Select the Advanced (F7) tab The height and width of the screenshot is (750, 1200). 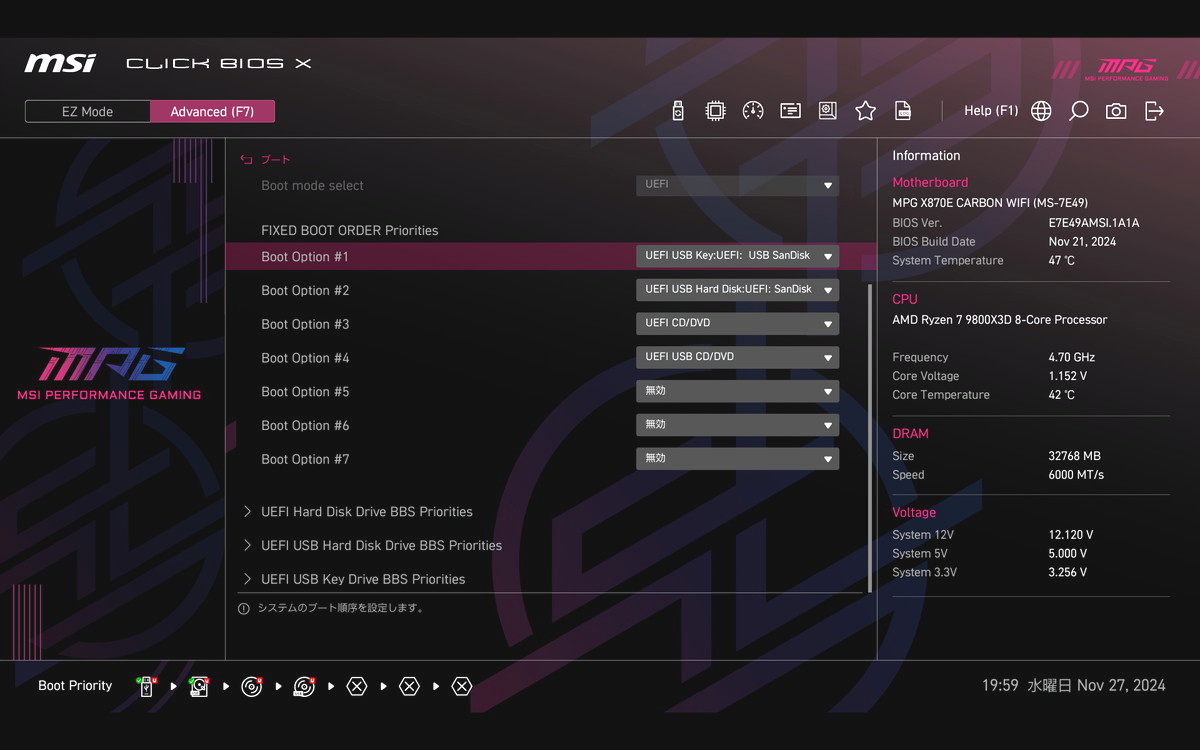click(x=212, y=112)
